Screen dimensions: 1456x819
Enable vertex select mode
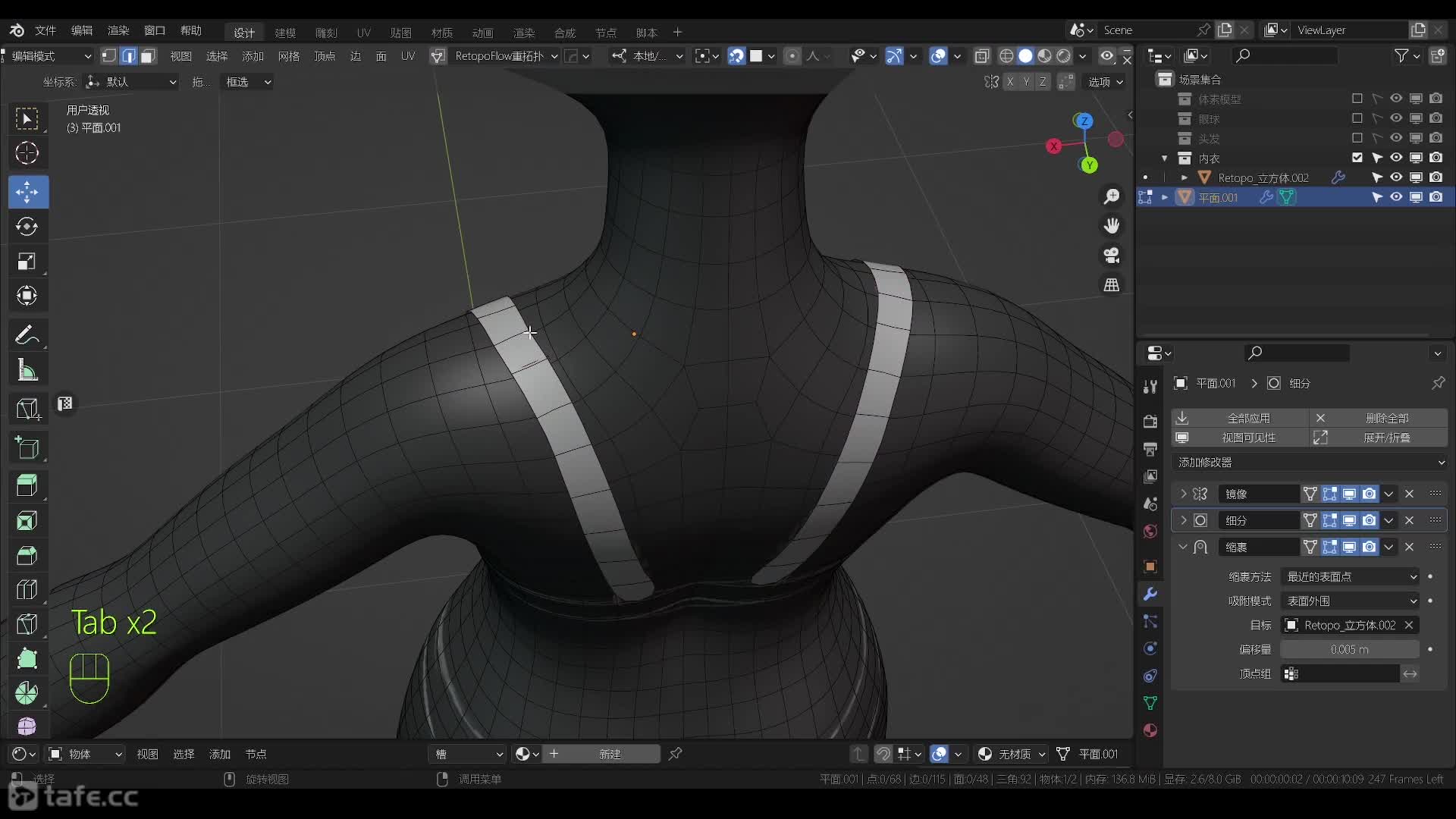(109, 56)
